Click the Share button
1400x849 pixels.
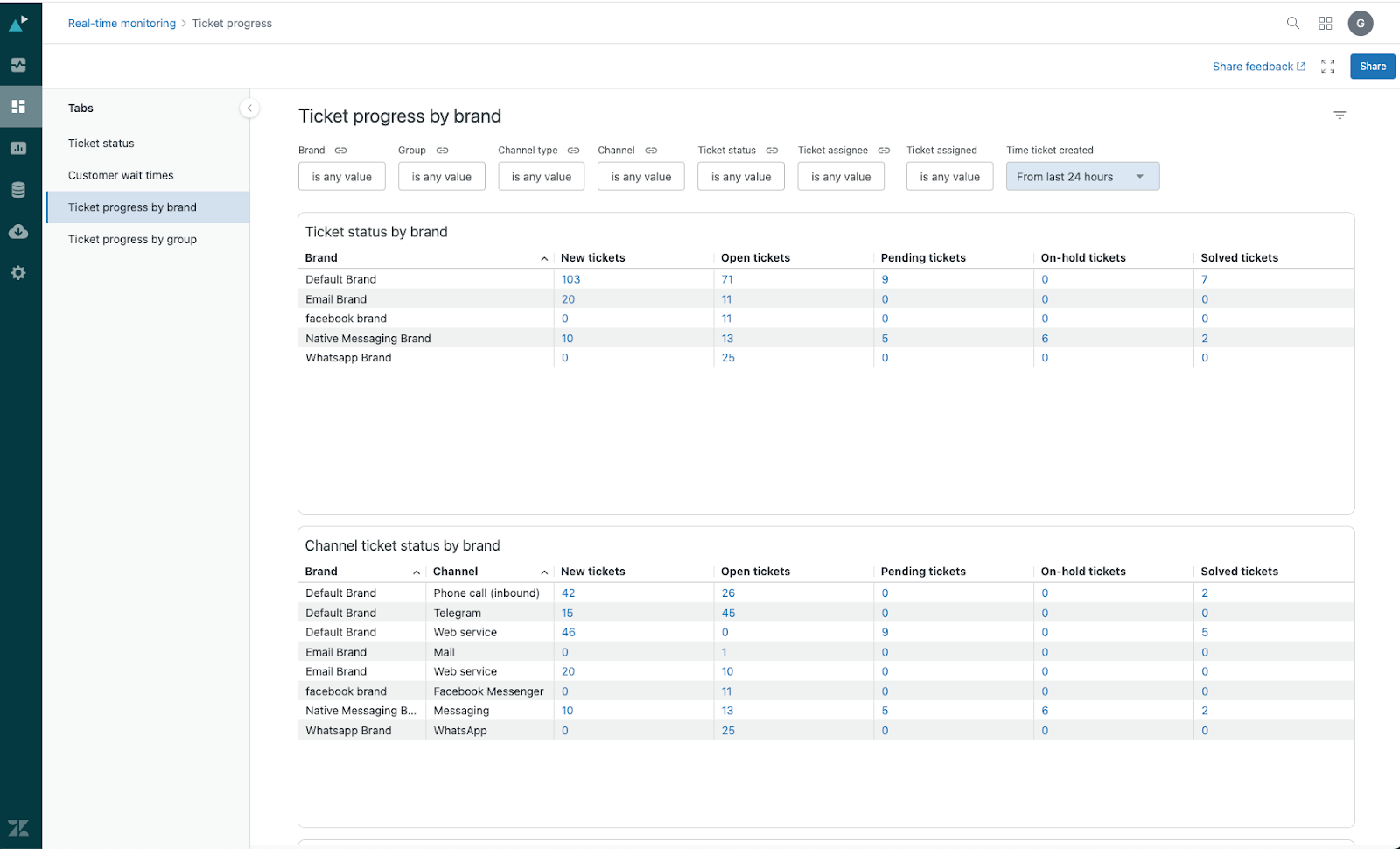point(1372,67)
